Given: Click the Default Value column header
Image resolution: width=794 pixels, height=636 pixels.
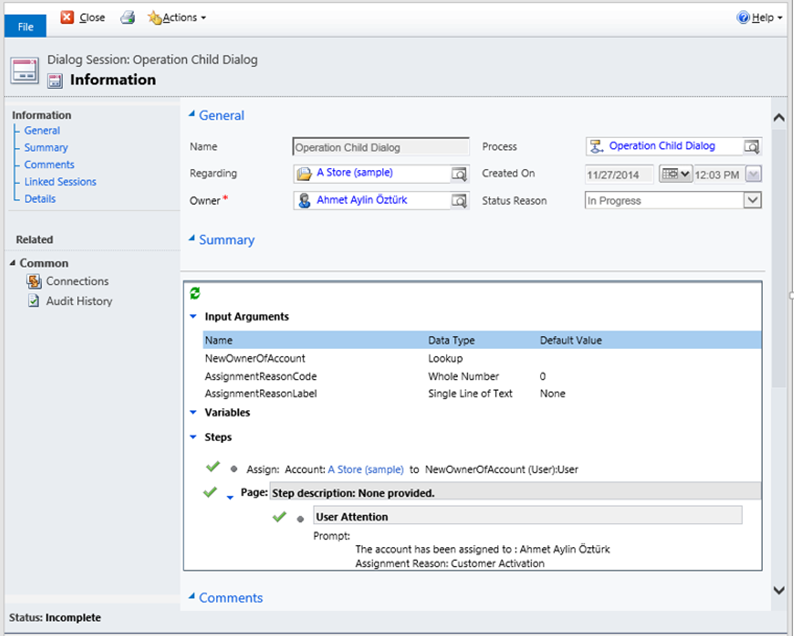Looking at the screenshot, I should point(571,340).
